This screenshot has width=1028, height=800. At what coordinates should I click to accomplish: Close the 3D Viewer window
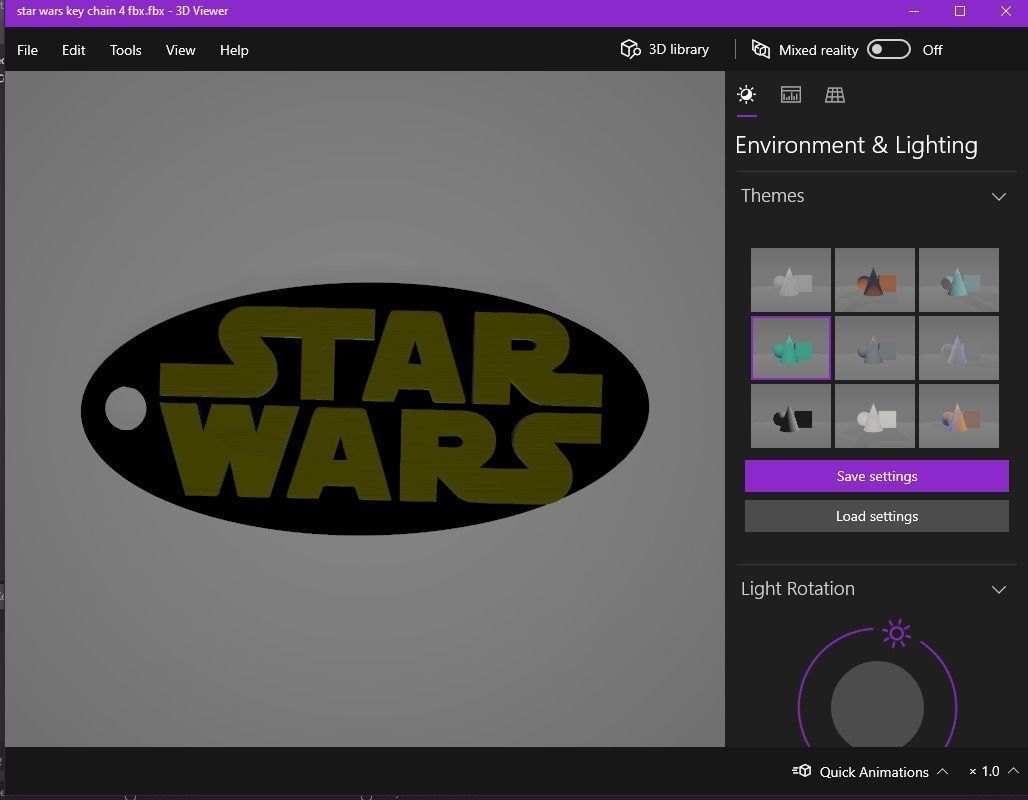coord(1006,11)
